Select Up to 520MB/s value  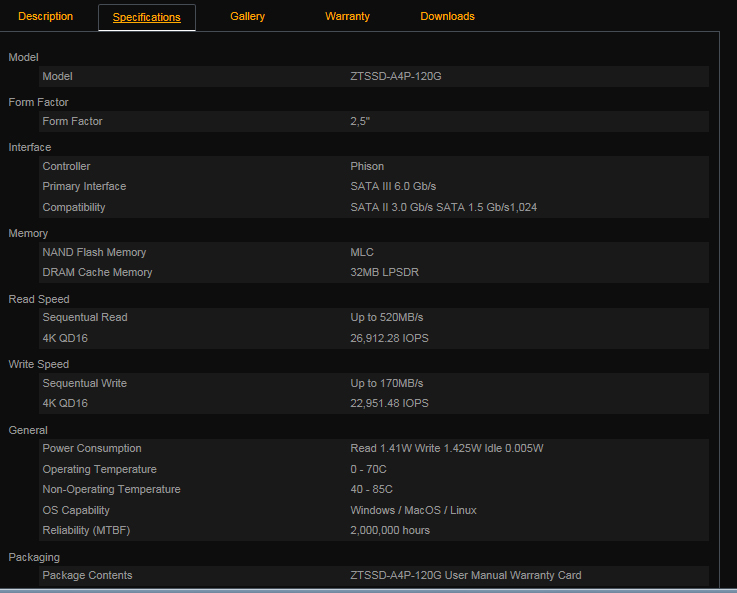387,318
